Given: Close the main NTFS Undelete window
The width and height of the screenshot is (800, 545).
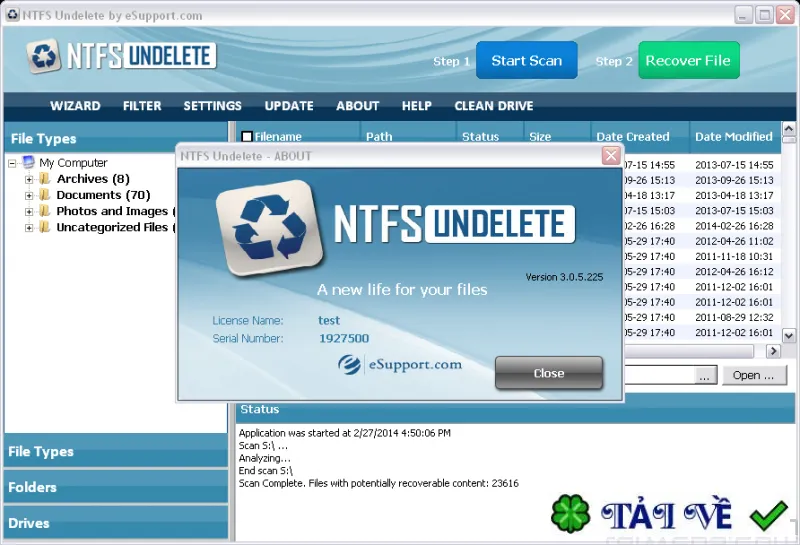Looking at the screenshot, I should click(785, 15).
